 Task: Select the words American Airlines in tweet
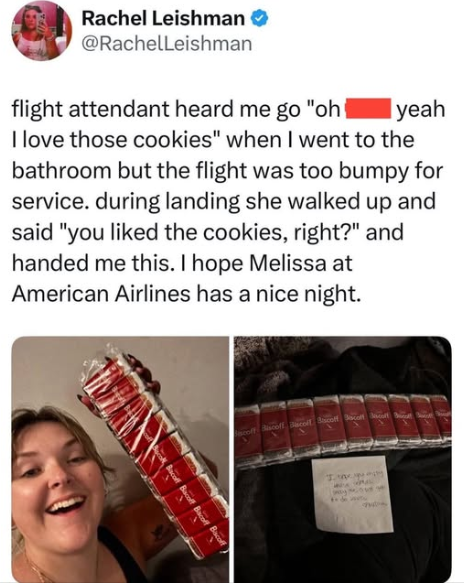(x=101, y=294)
